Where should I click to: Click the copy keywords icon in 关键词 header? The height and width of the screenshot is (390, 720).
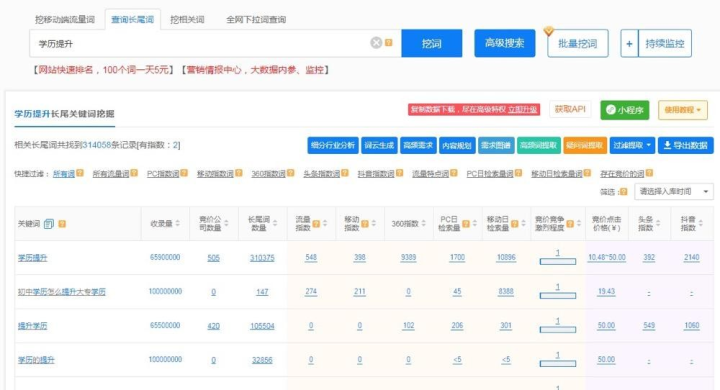(49, 224)
